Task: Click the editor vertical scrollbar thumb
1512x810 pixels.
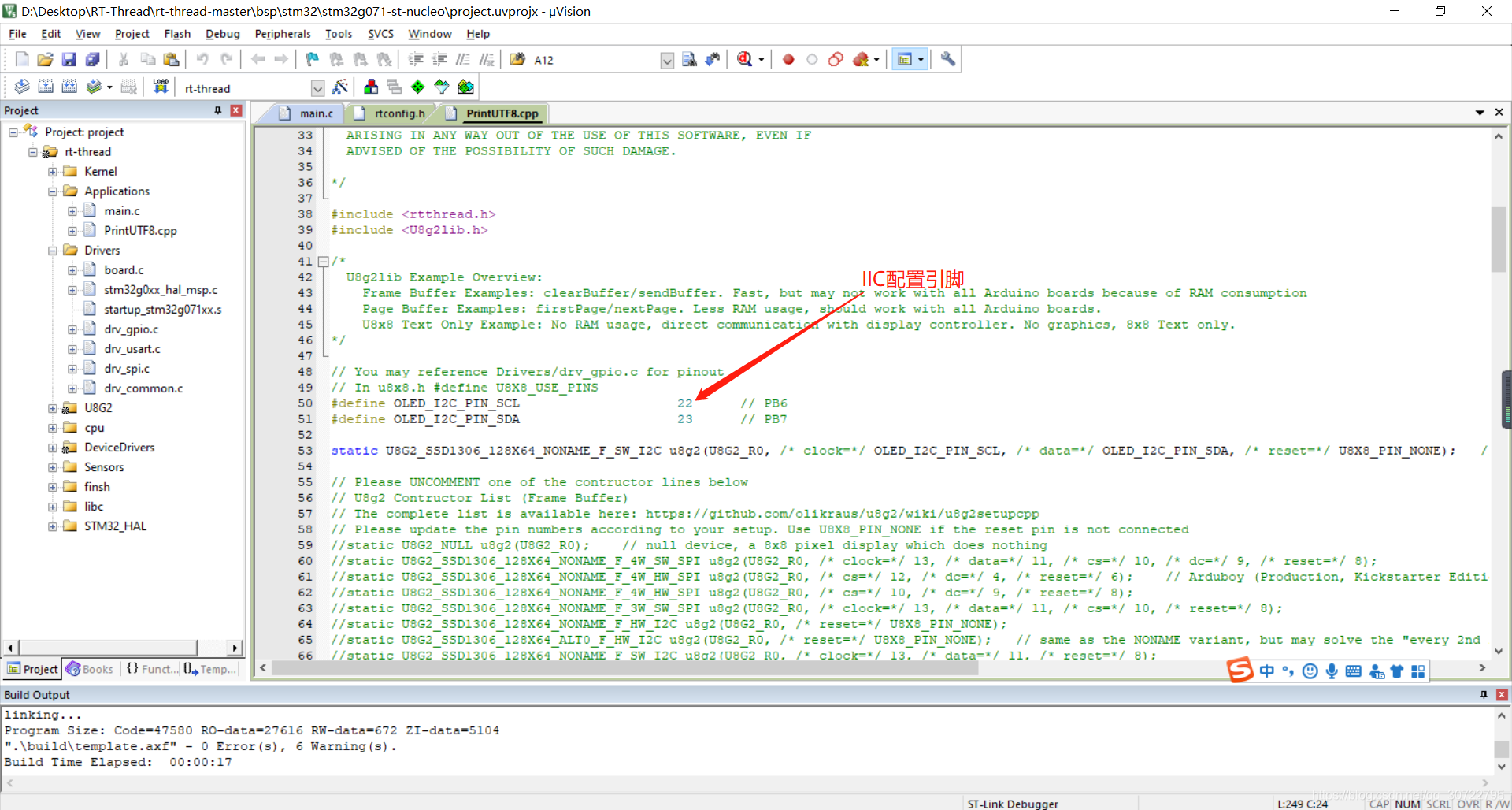Action: (x=1498, y=239)
